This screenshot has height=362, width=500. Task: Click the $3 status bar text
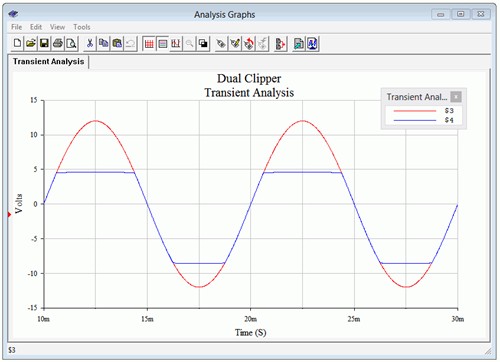click(12, 350)
